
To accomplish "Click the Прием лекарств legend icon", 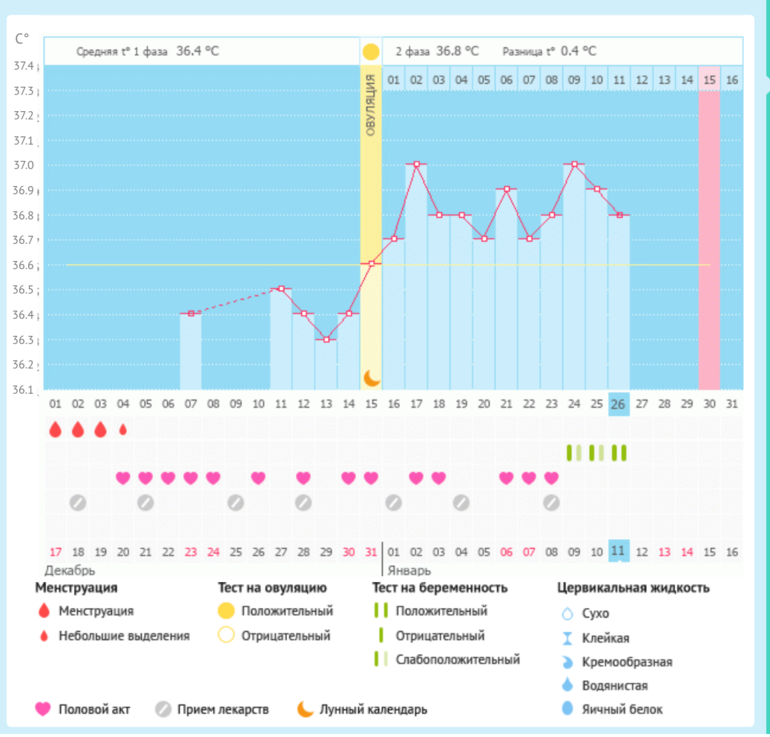I will [x=163, y=709].
